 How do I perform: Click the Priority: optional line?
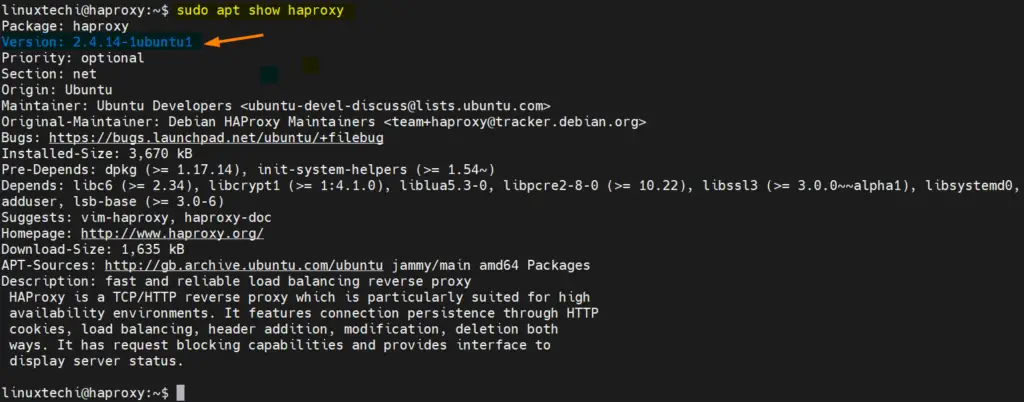(x=72, y=58)
